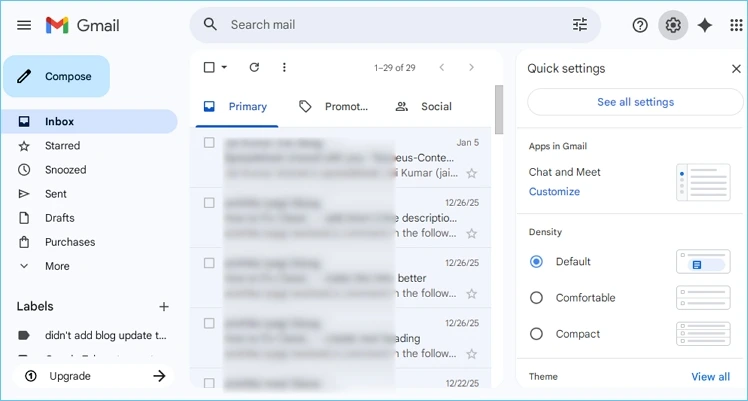Click the Customize link under Chat and Meet
Image resolution: width=748 pixels, height=401 pixels.
pyautogui.click(x=554, y=191)
